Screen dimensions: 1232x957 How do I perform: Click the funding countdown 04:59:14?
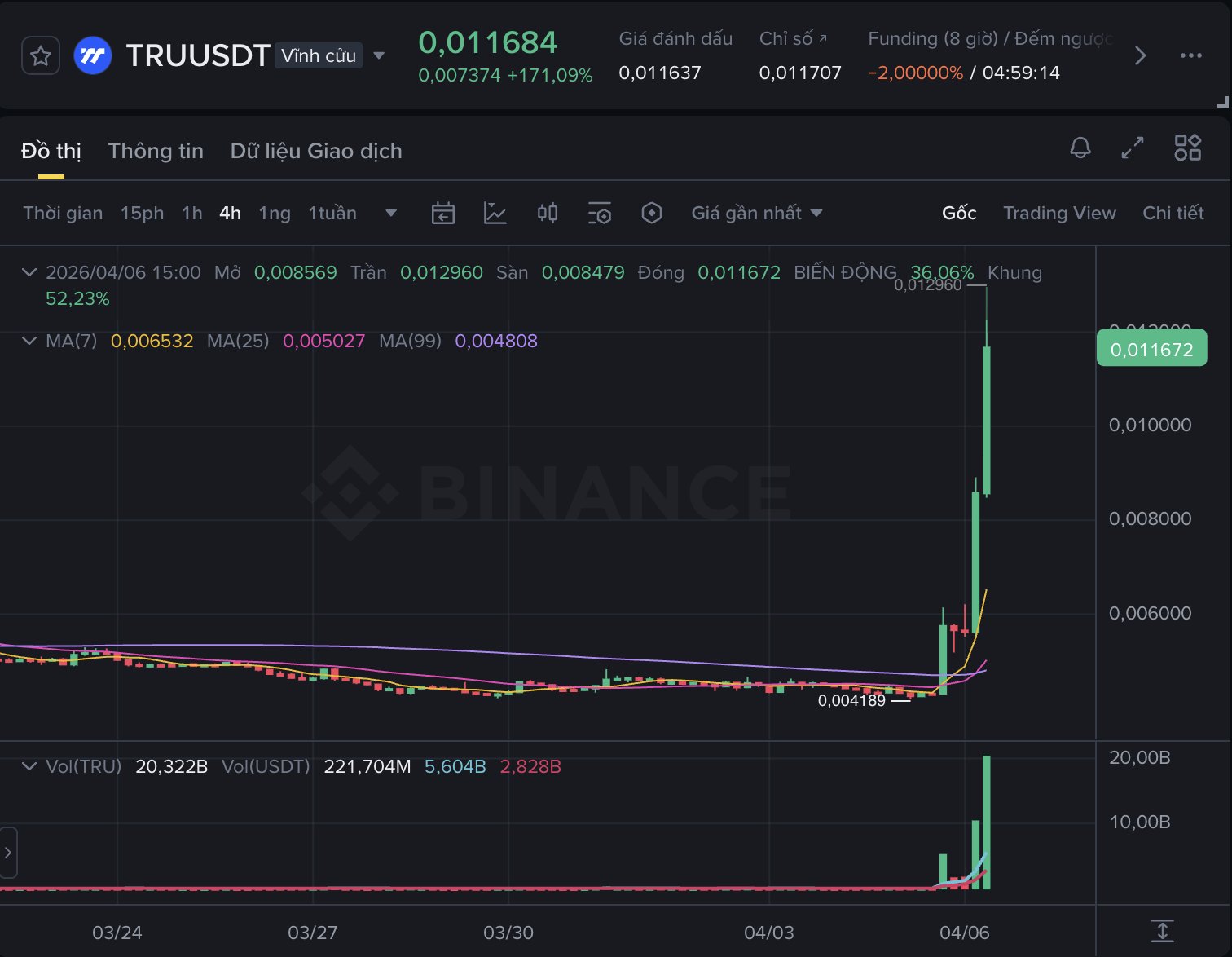pyautogui.click(x=1021, y=73)
